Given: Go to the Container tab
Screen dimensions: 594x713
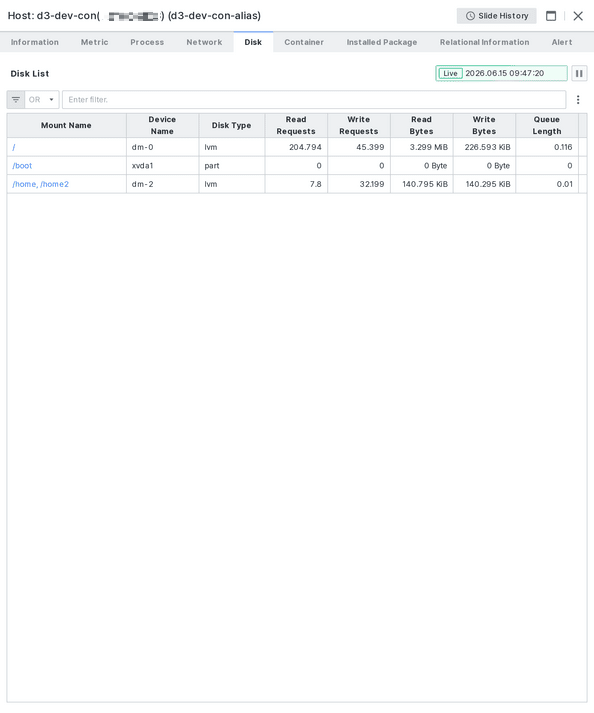Looking at the screenshot, I should click(304, 42).
